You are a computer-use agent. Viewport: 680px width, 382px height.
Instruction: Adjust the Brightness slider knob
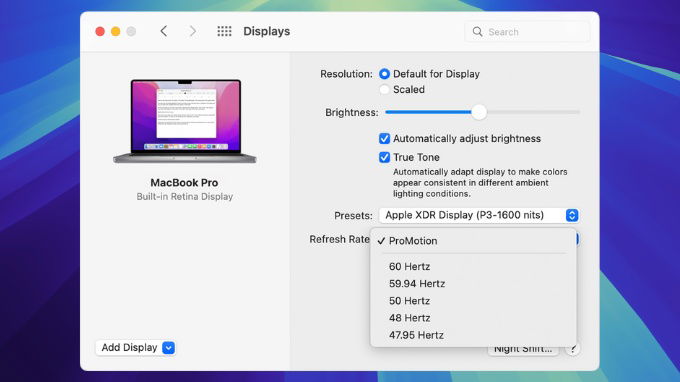click(479, 112)
